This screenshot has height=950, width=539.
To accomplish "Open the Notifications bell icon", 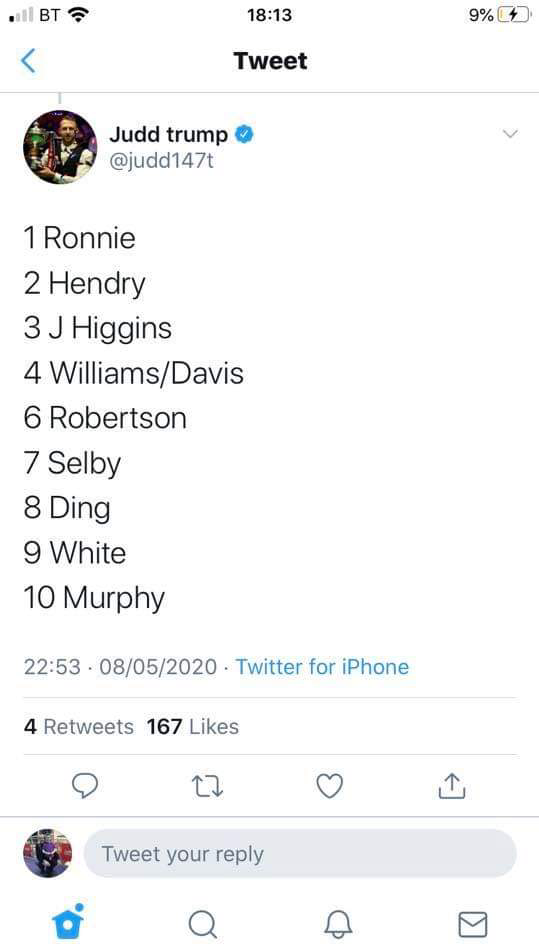I will coord(338,925).
